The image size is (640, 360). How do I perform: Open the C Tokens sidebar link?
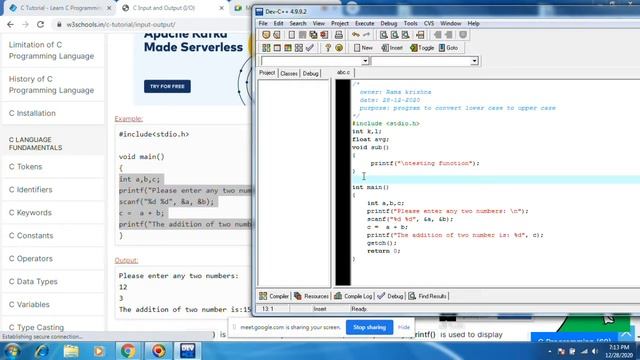pyautogui.click(x=25, y=167)
